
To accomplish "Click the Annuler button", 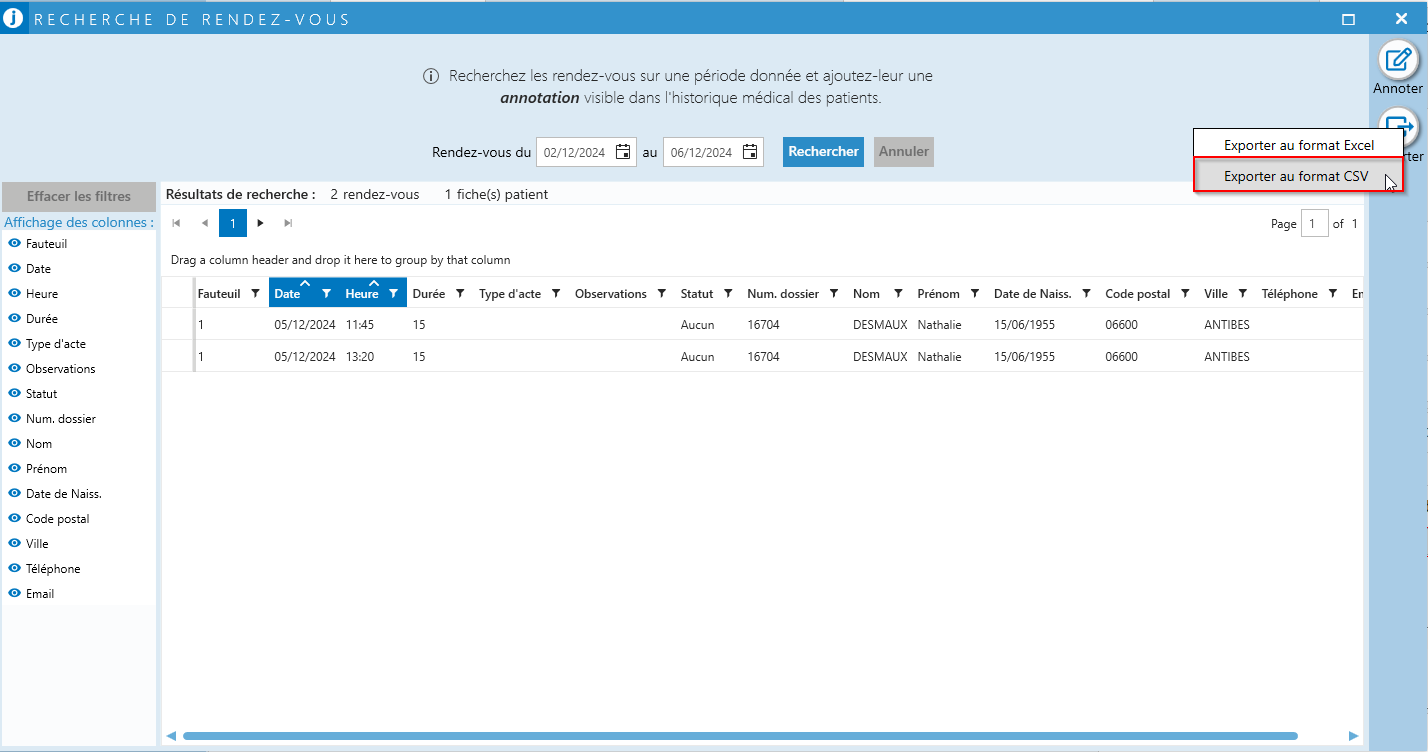I will click(x=904, y=152).
